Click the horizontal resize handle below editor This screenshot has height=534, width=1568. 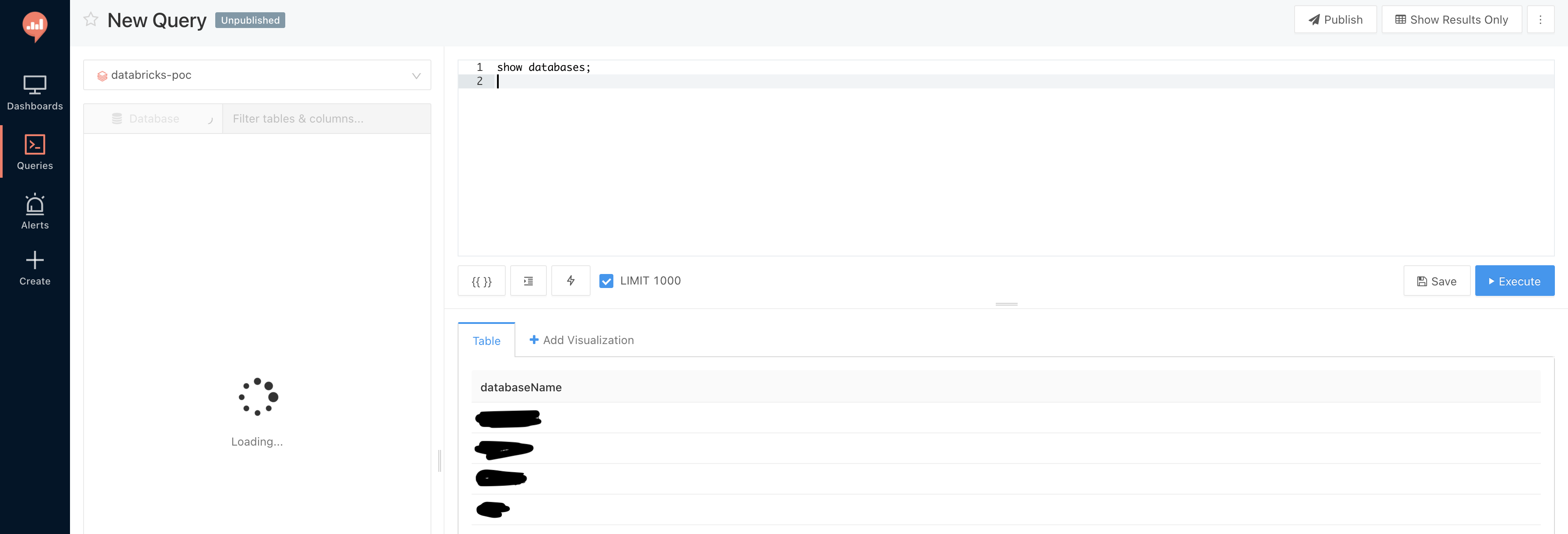[1006, 303]
